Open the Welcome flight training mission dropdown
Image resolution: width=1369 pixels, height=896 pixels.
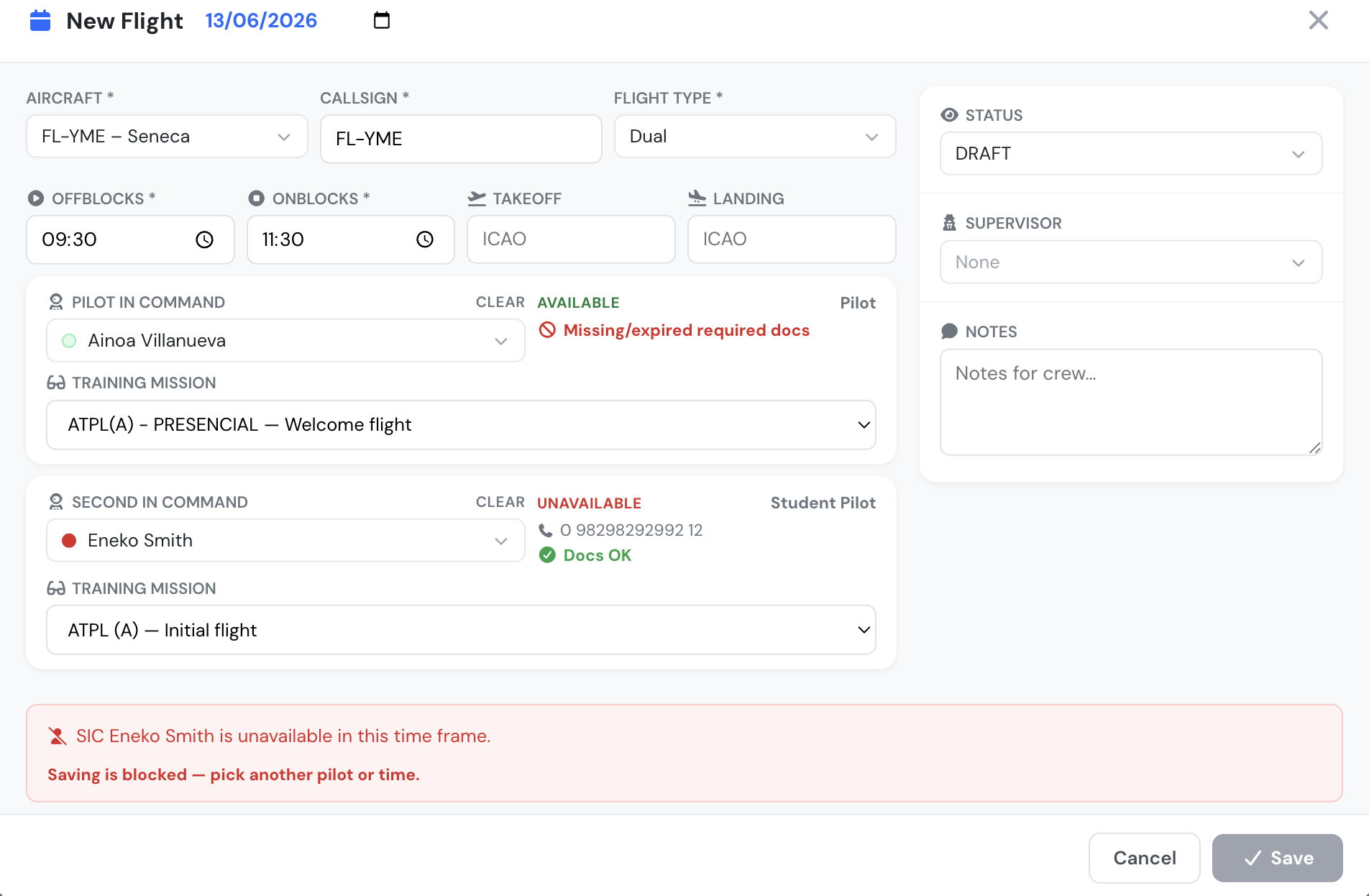coord(461,425)
